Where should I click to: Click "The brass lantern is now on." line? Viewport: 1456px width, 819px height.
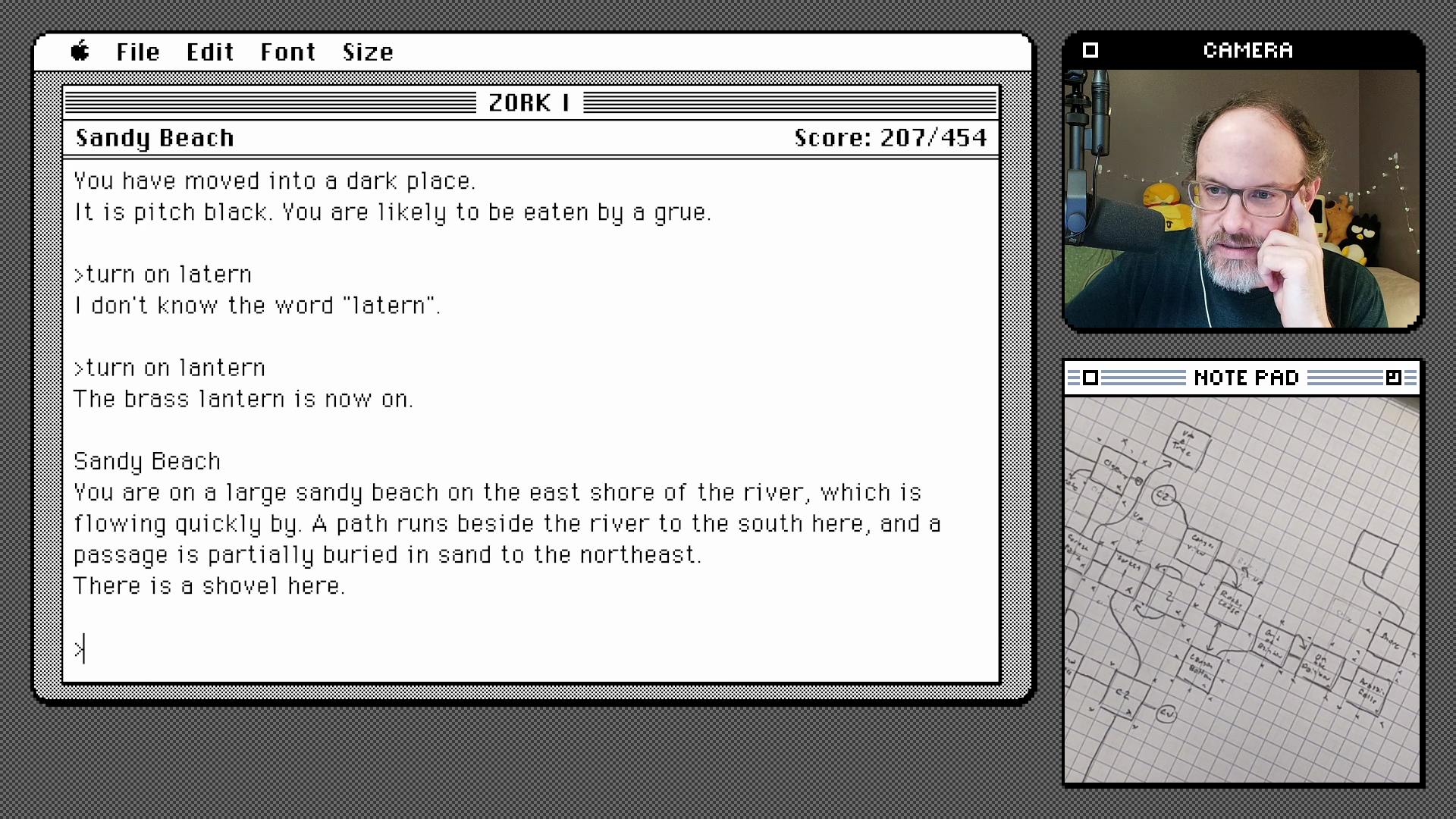pos(243,399)
